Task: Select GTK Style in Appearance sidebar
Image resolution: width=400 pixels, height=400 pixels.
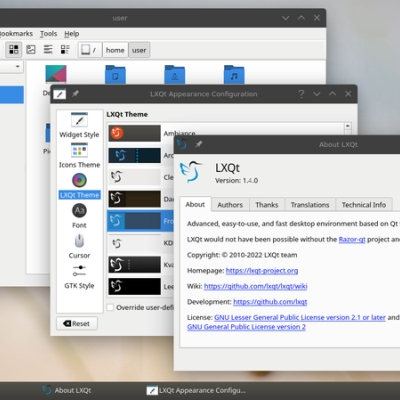Action: coord(79,277)
